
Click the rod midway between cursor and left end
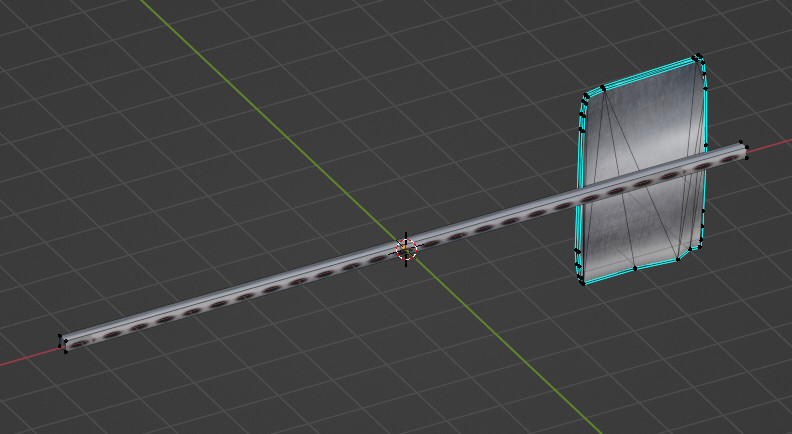235,297
